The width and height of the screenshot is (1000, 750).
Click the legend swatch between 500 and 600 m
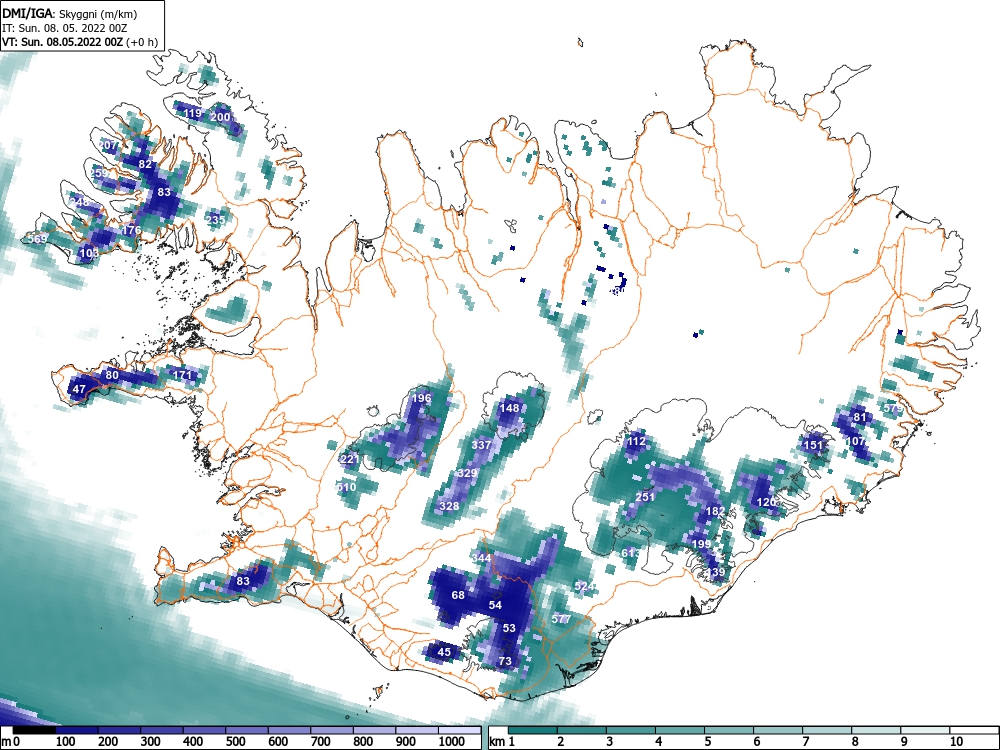[x=247, y=730]
